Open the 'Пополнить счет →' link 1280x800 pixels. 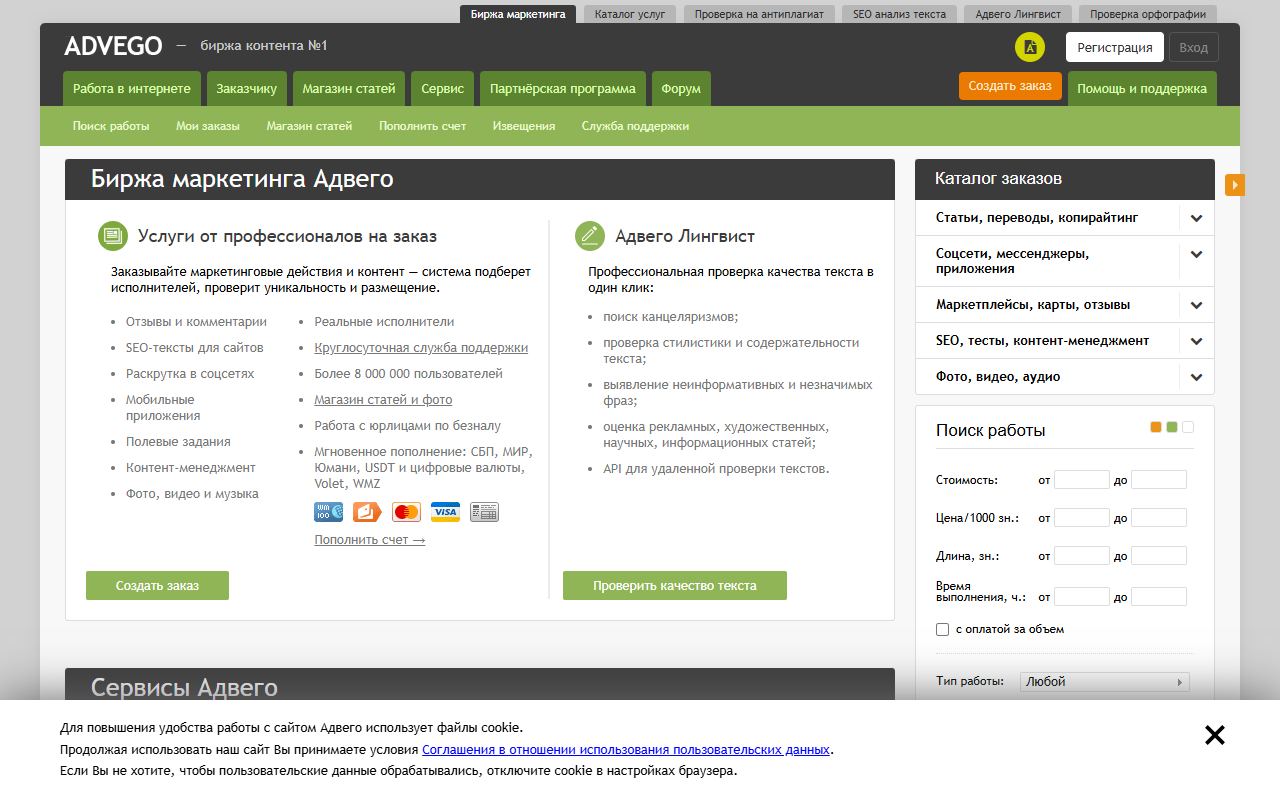(x=370, y=540)
